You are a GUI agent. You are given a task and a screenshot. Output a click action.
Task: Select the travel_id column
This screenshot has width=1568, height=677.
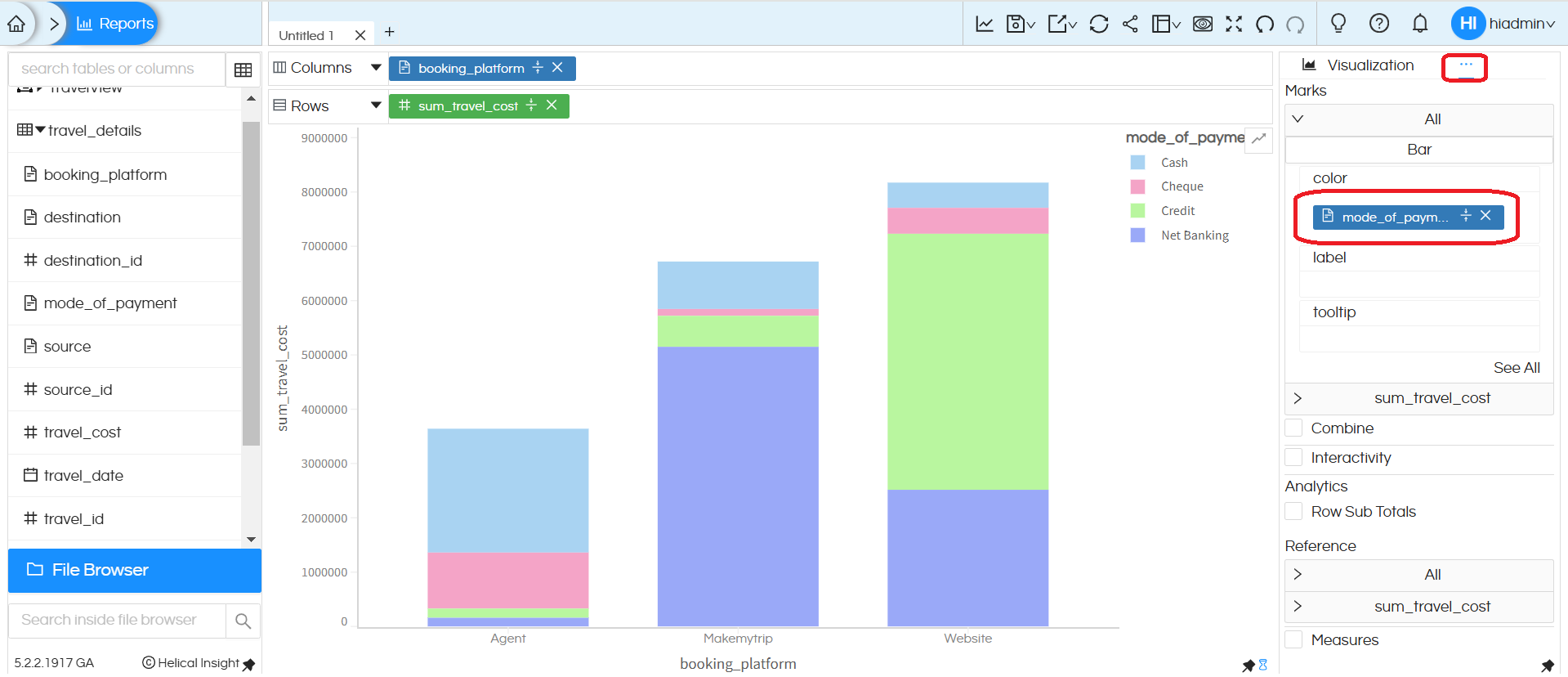click(x=74, y=519)
